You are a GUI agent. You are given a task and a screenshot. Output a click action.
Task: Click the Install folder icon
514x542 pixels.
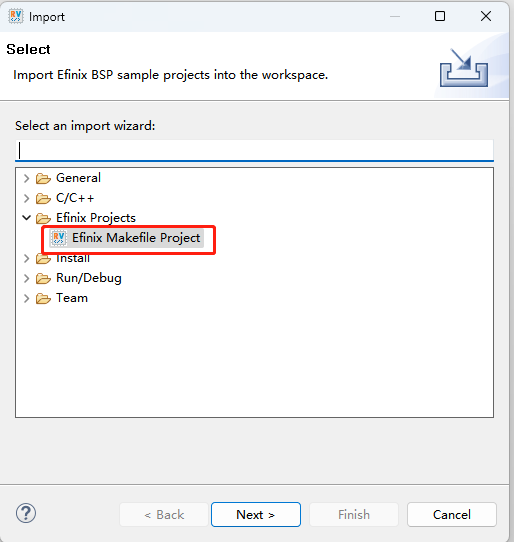43,259
